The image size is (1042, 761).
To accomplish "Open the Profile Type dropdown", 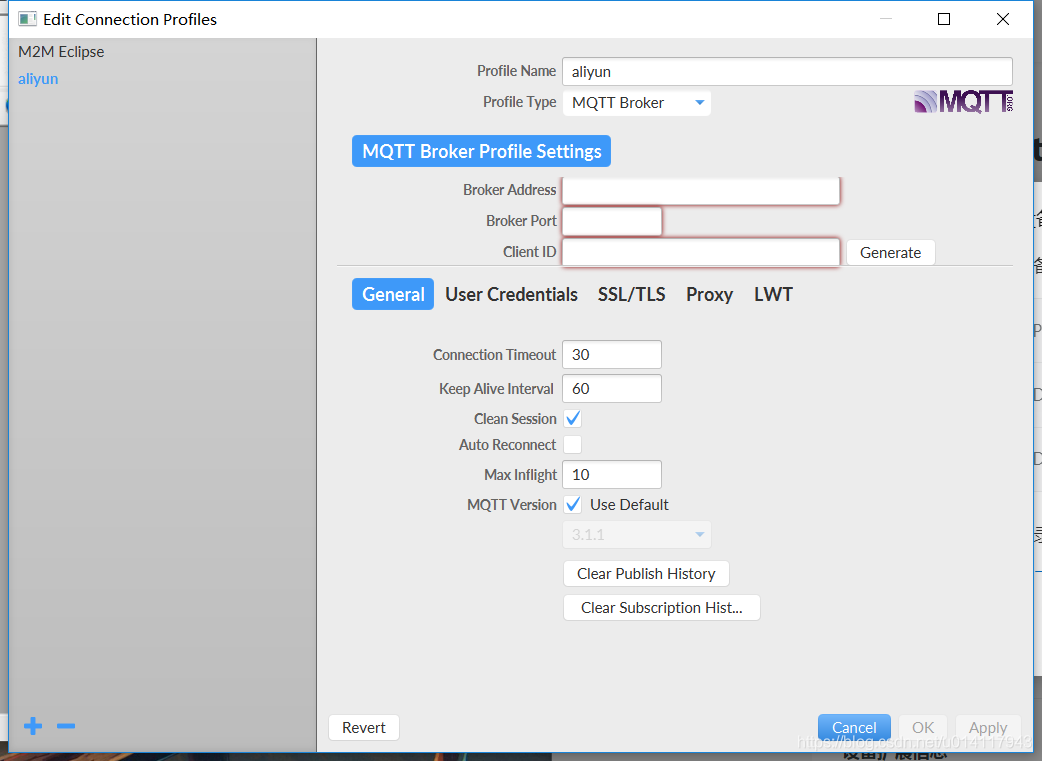I will [637, 103].
